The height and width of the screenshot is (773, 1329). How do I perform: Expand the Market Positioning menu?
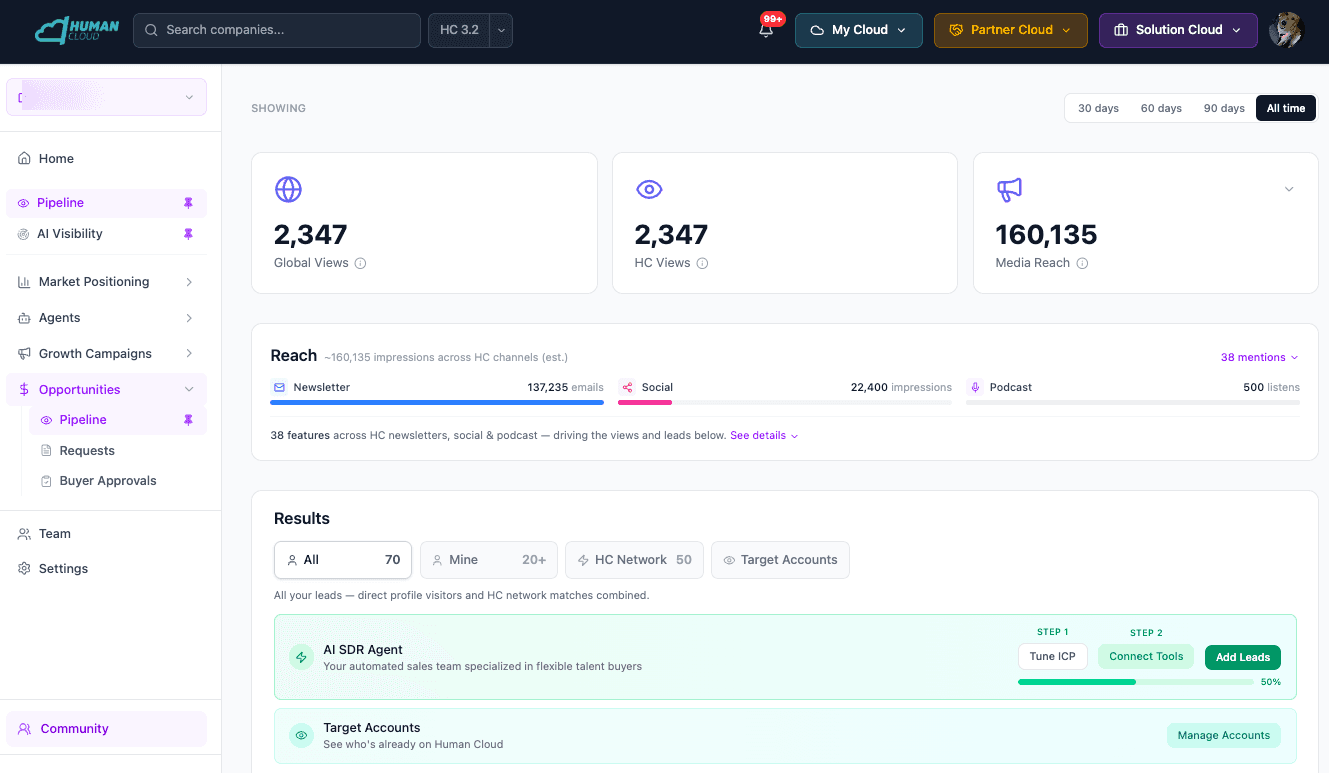[x=189, y=282]
